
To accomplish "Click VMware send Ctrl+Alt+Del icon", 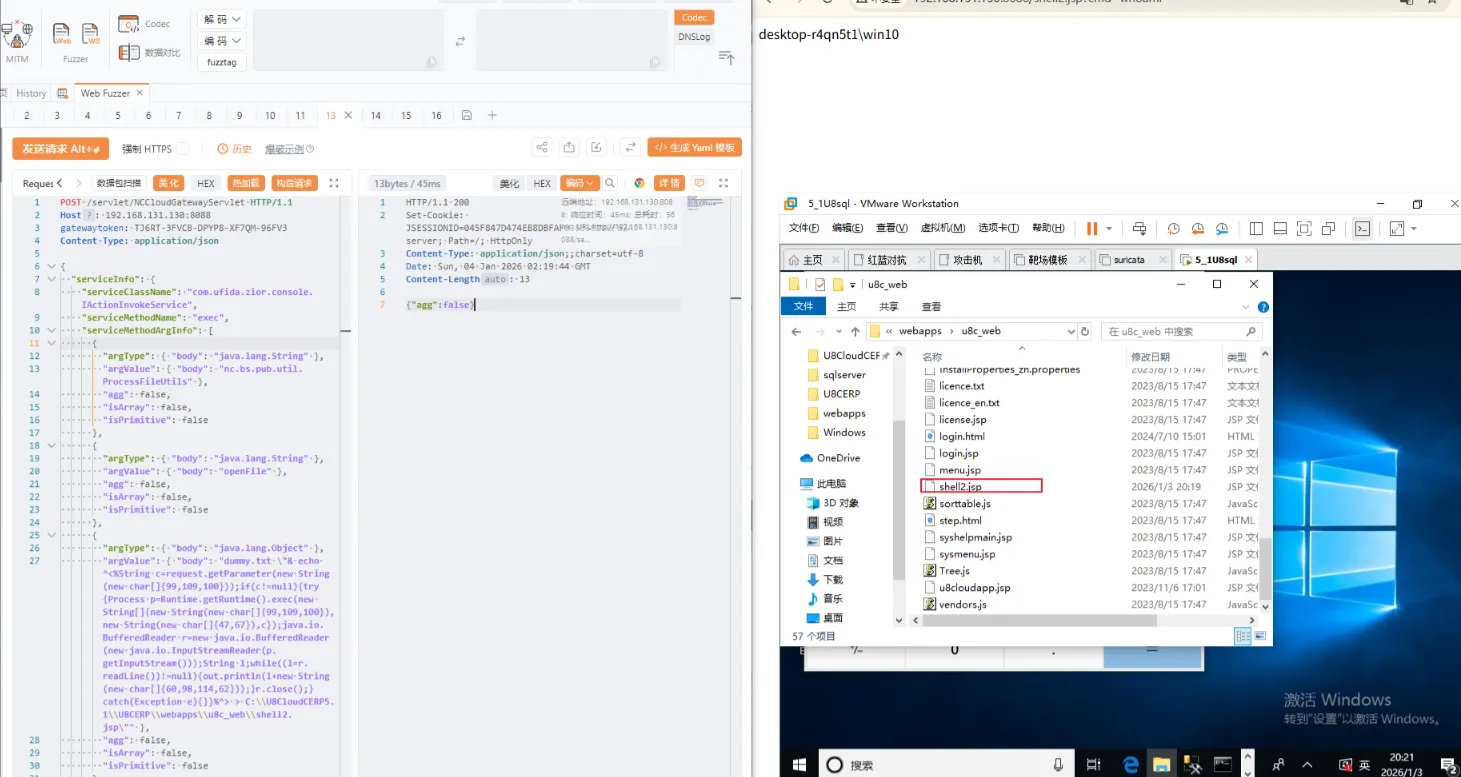I will point(1140,229).
